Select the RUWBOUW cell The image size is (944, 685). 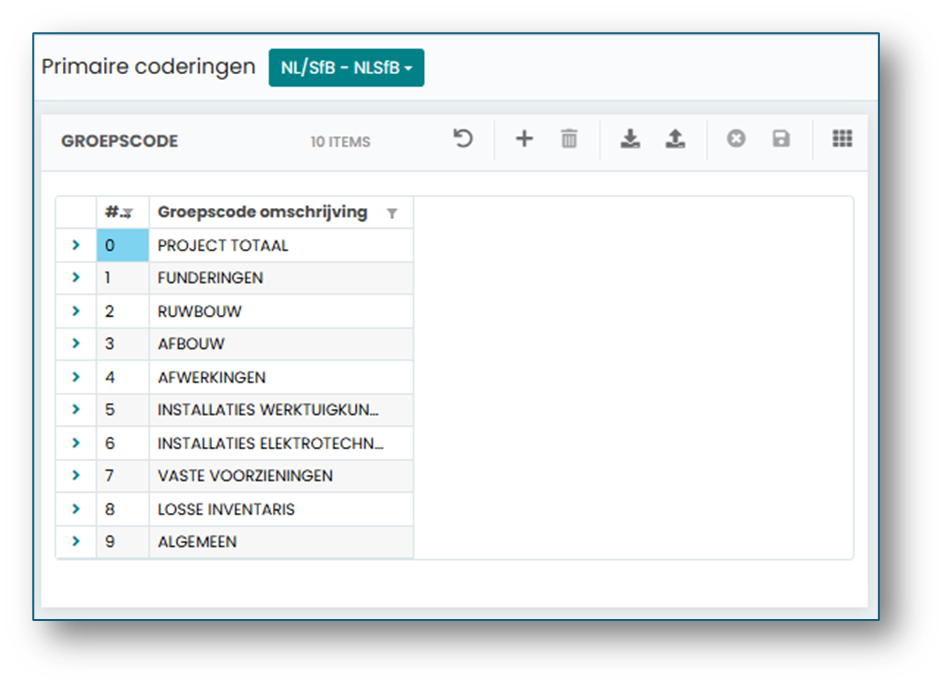pos(281,311)
